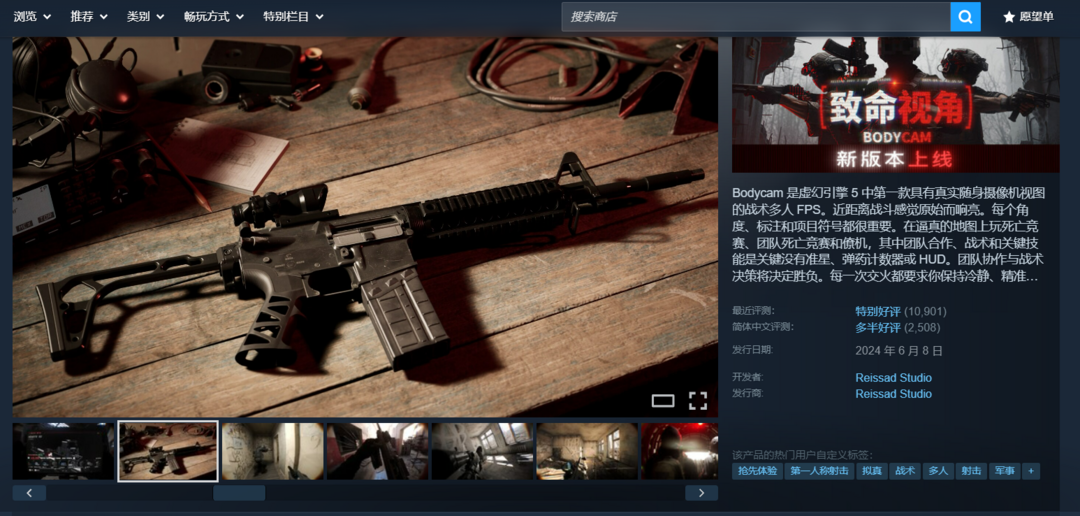Open the bright hallway screenshot thumbnail

pyautogui.click(x=273, y=451)
